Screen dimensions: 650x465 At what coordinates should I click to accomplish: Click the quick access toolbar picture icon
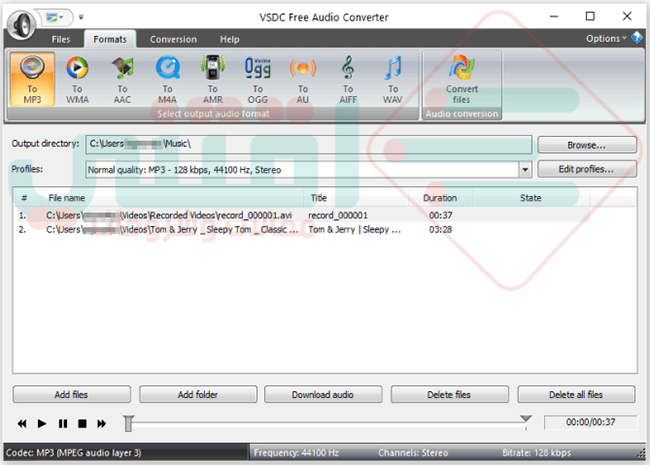tap(52, 17)
